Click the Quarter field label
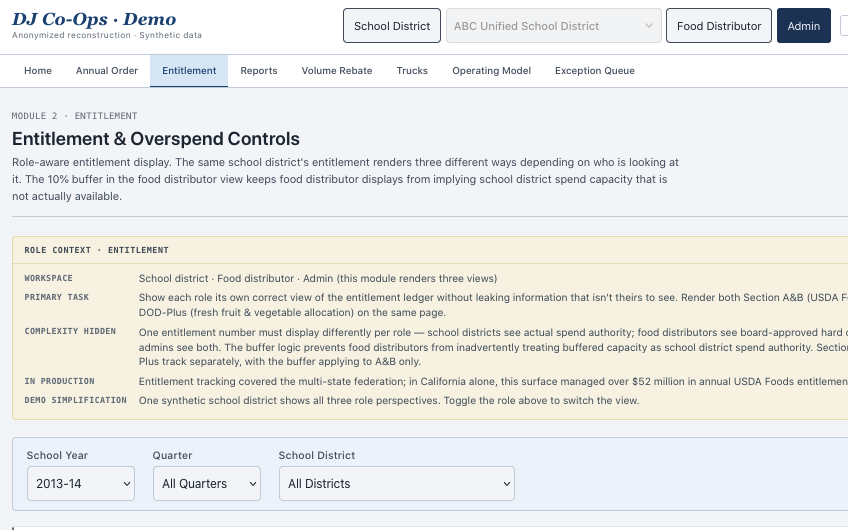Image resolution: width=848 pixels, height=530 pixels. (172, 455)
